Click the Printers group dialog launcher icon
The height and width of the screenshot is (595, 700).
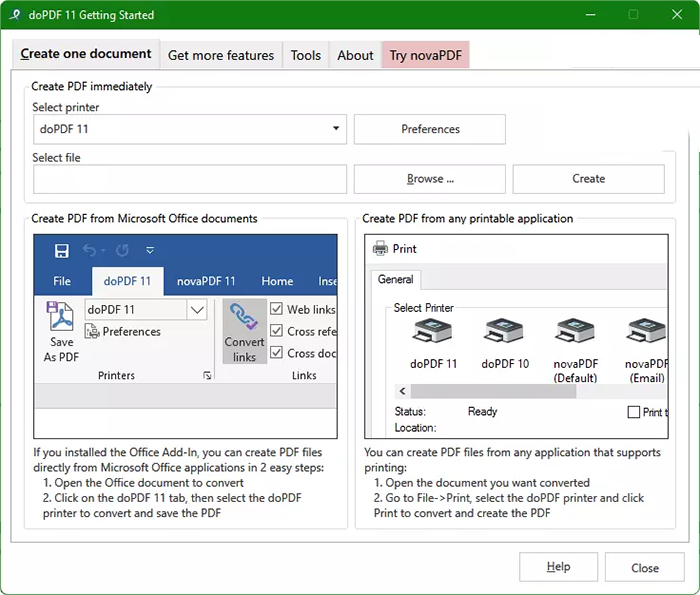click(207, 375)
